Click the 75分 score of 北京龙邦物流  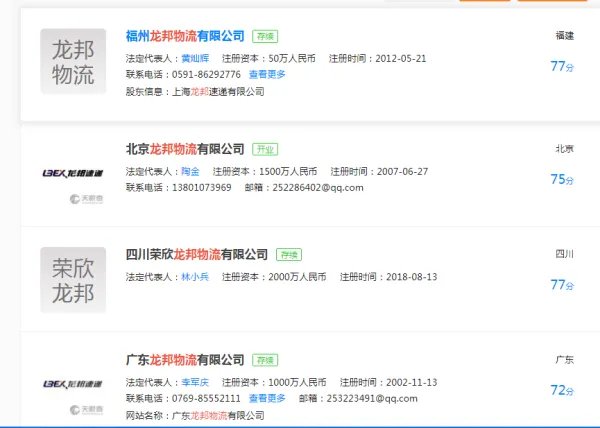coord(562,179)
